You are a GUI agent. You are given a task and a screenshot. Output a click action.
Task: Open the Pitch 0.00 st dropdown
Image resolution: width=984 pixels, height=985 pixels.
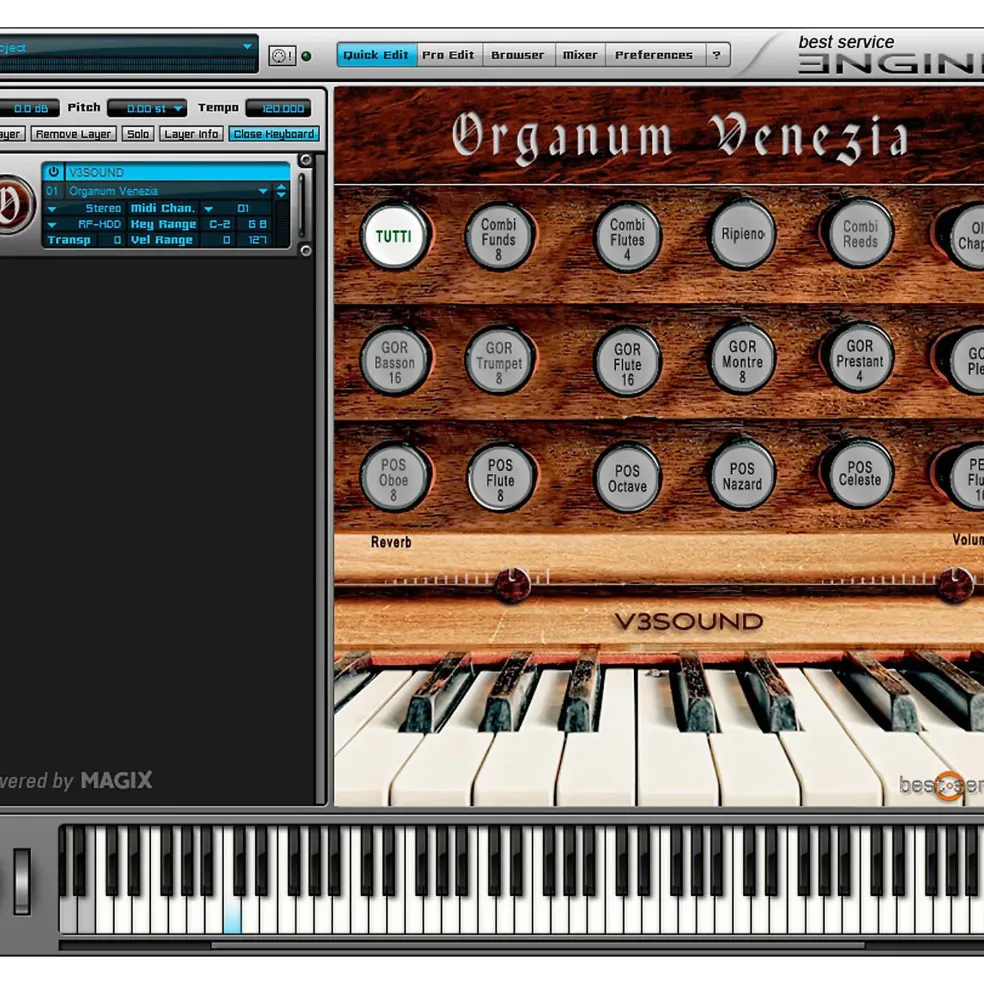[147, 109]
